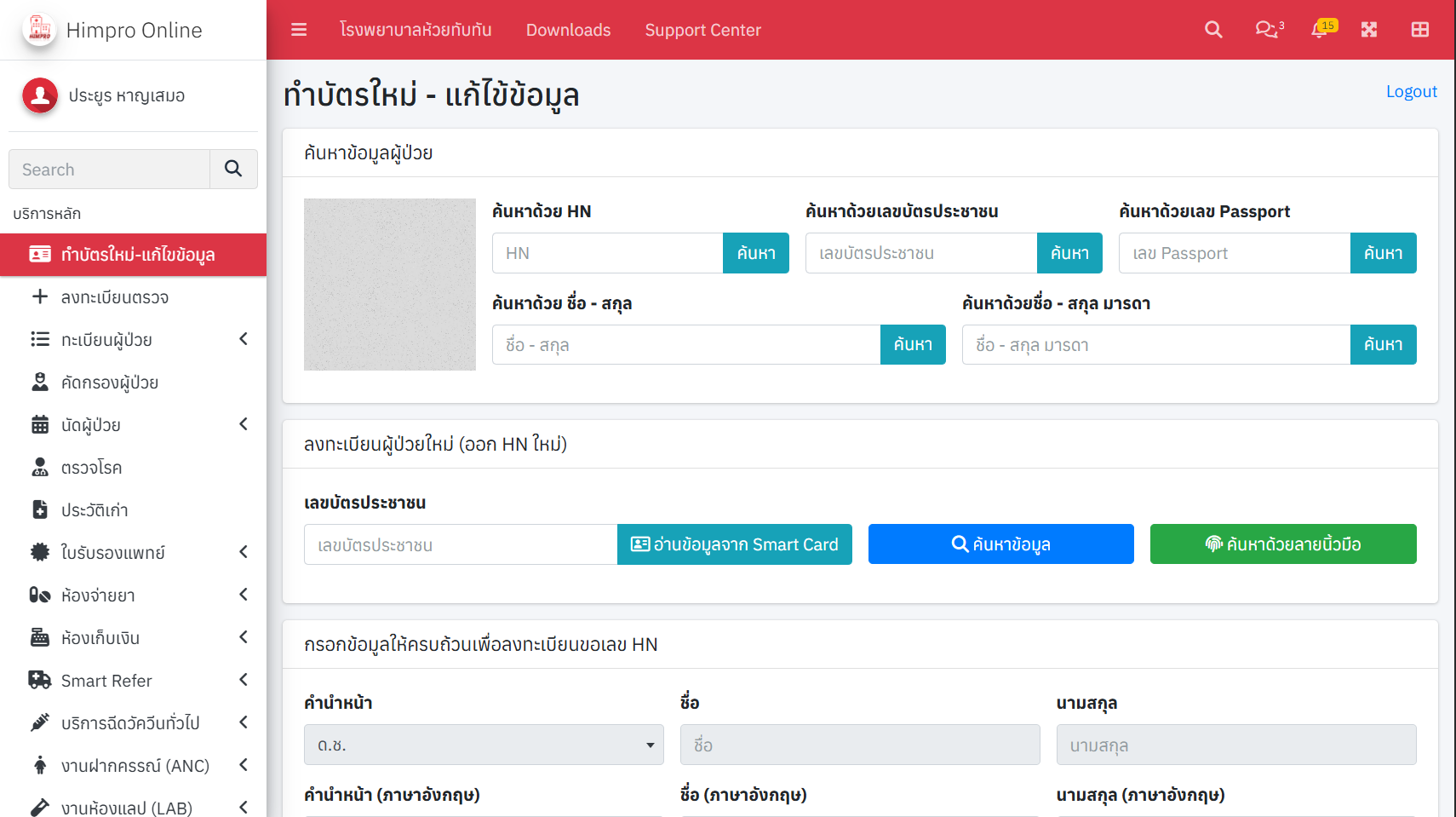Viewport: 1456px width, 817px height.
Task: Open messages via the chat bubble icon
Action: pos(1267,29)
